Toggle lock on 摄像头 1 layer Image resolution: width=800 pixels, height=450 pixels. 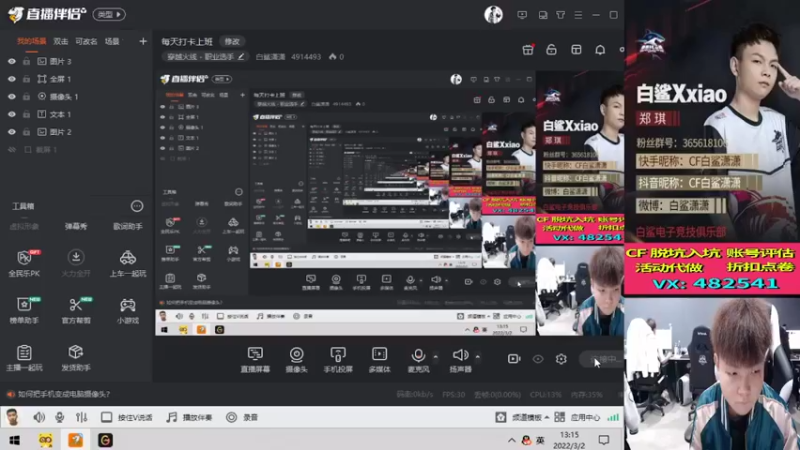(27, 96)
